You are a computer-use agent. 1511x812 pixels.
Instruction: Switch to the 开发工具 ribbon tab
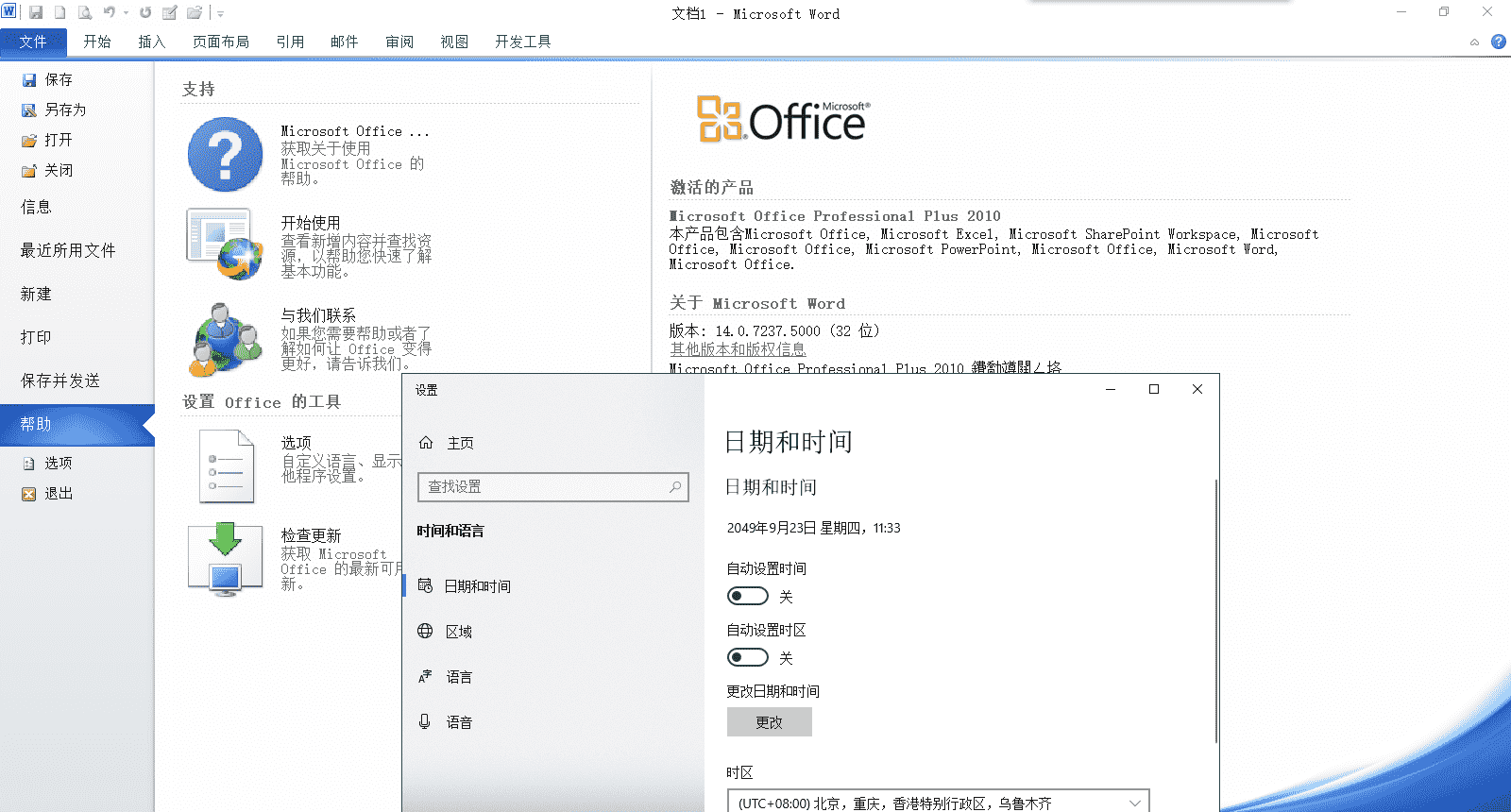point(523,42)
